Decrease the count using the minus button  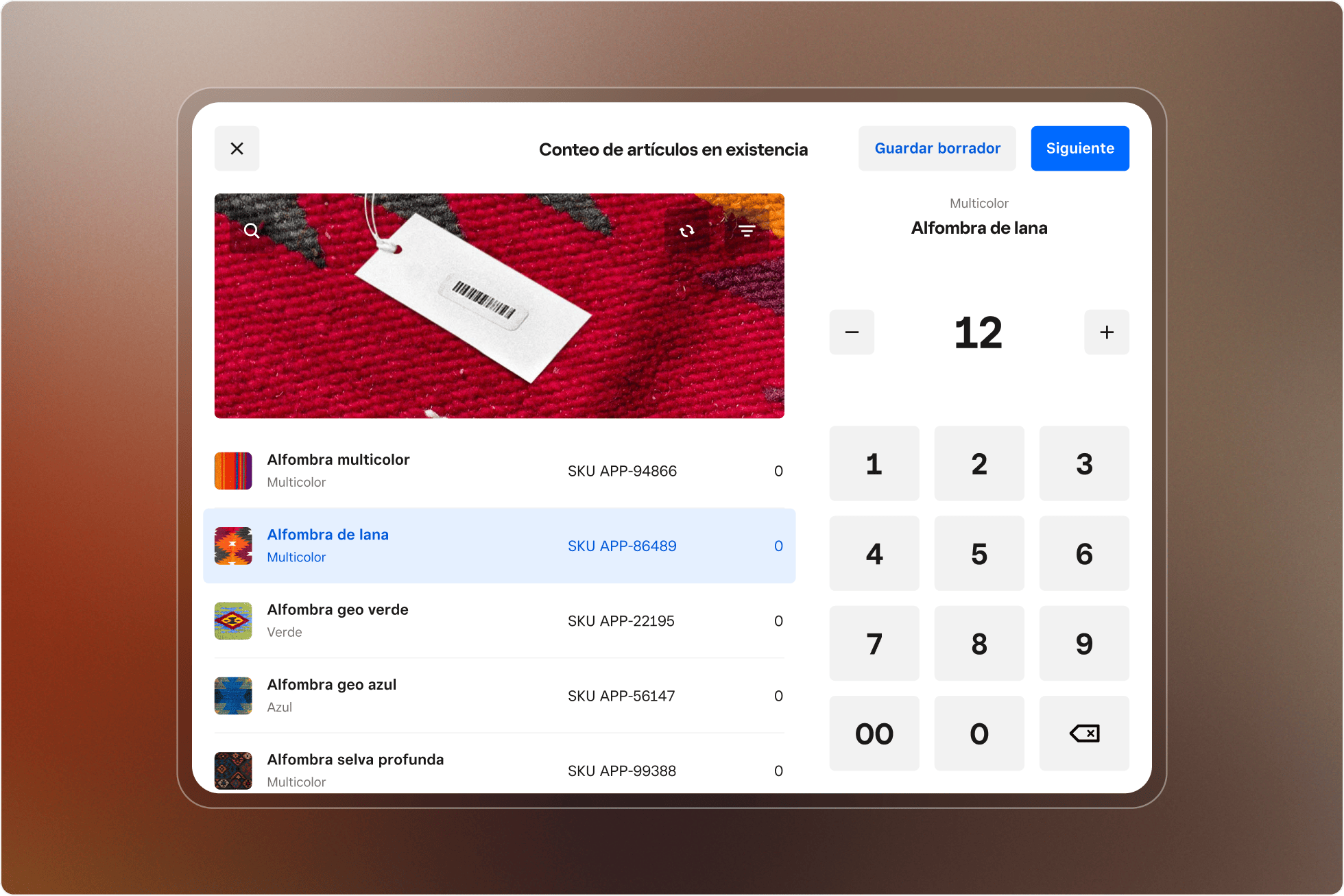(852, 332)
